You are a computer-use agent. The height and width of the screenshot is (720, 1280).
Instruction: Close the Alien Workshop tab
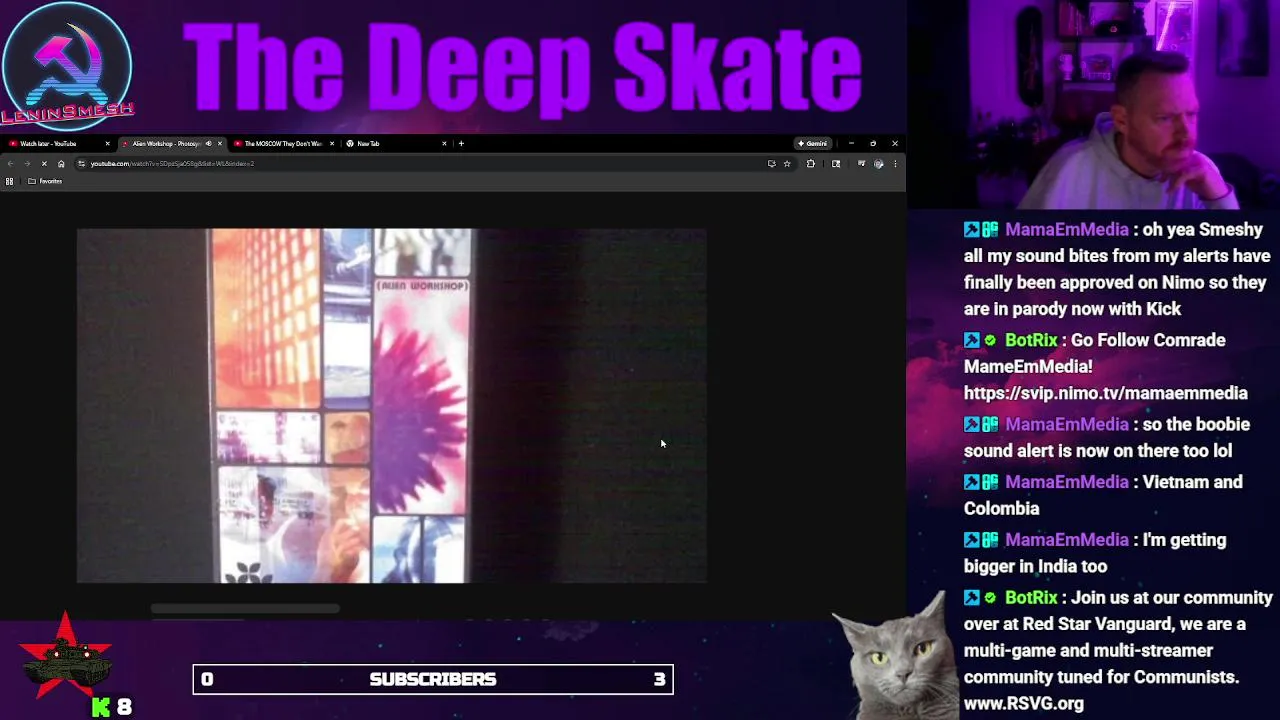(x=220, y=143)
